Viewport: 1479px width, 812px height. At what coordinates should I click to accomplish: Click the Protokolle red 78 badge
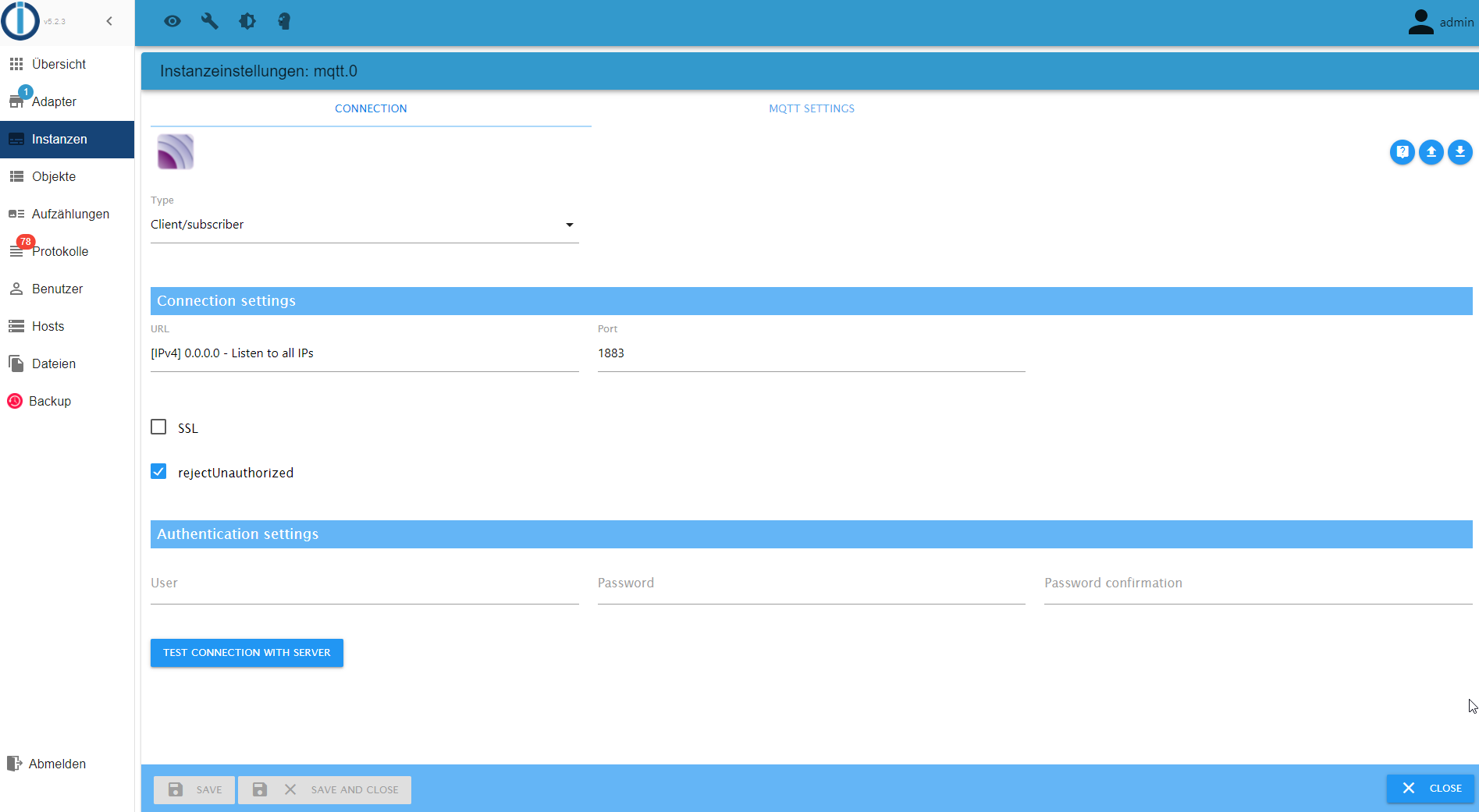[x=26, y=242]
